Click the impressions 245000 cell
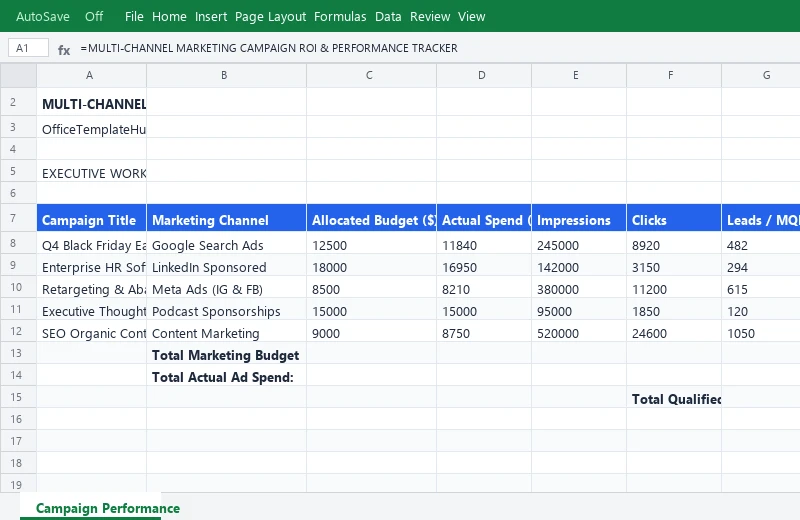 (579, 243)
